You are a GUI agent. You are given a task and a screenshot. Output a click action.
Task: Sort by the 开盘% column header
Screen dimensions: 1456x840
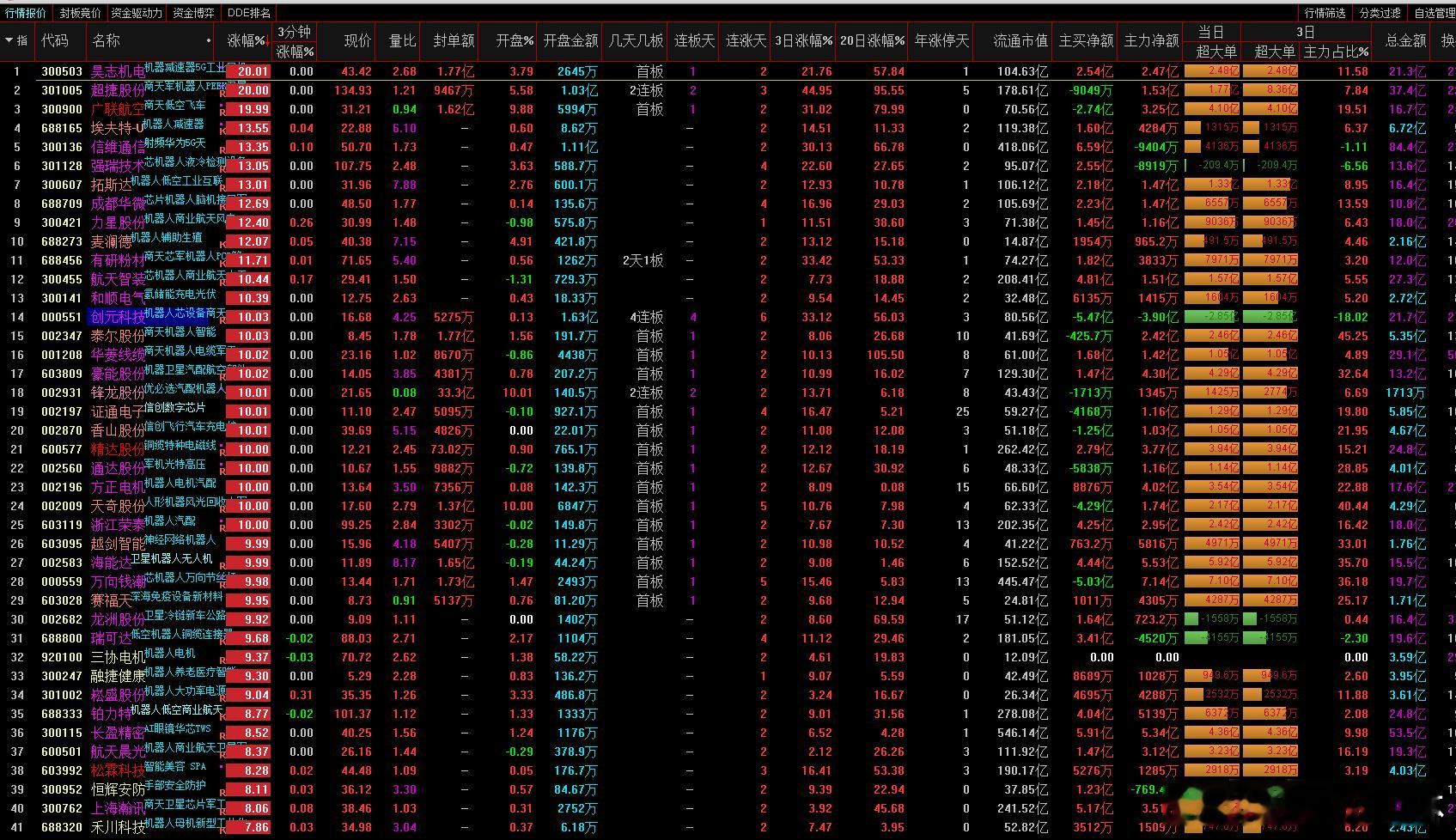click(515, 41)
